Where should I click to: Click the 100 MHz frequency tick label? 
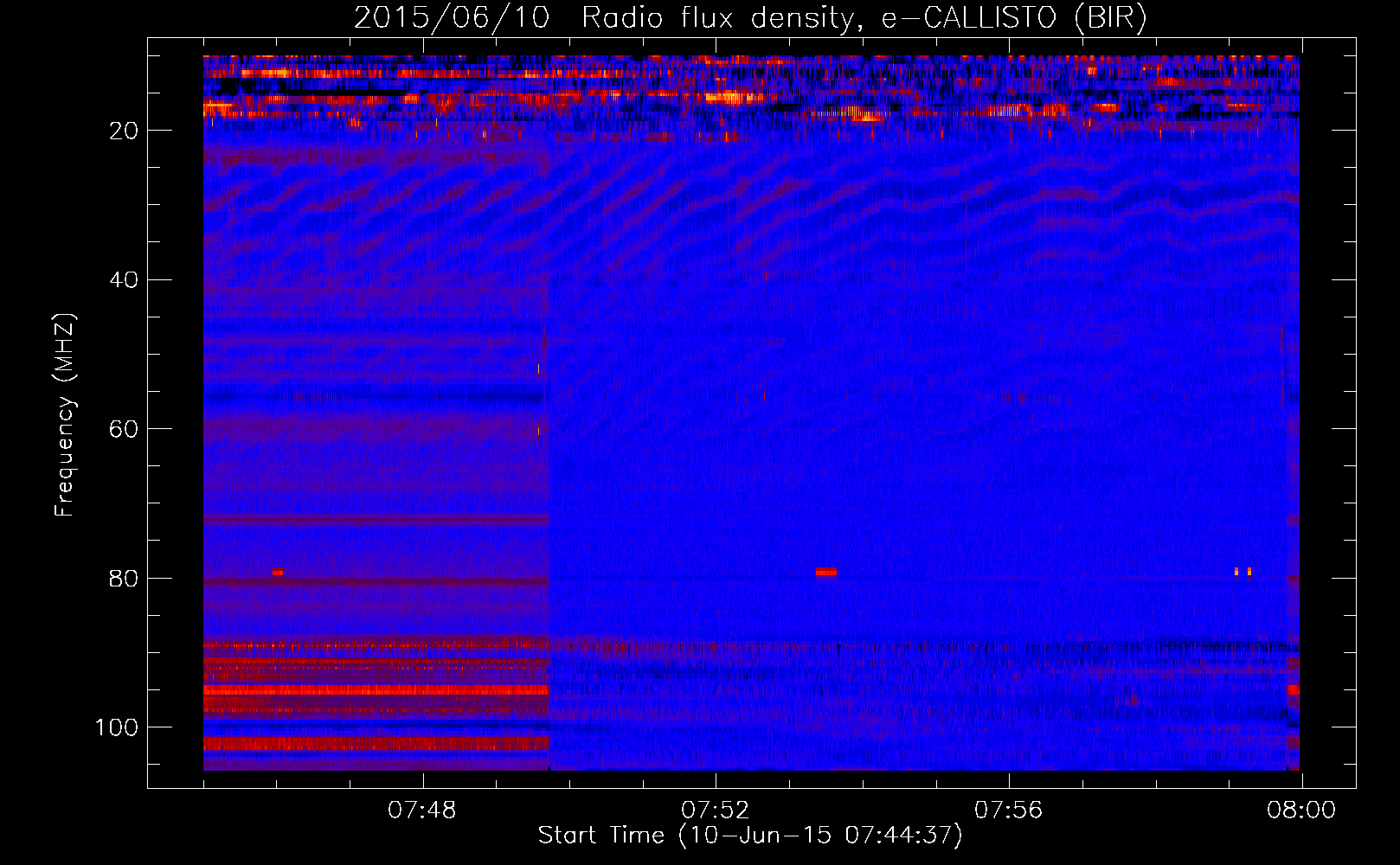[x=117, y=727]
